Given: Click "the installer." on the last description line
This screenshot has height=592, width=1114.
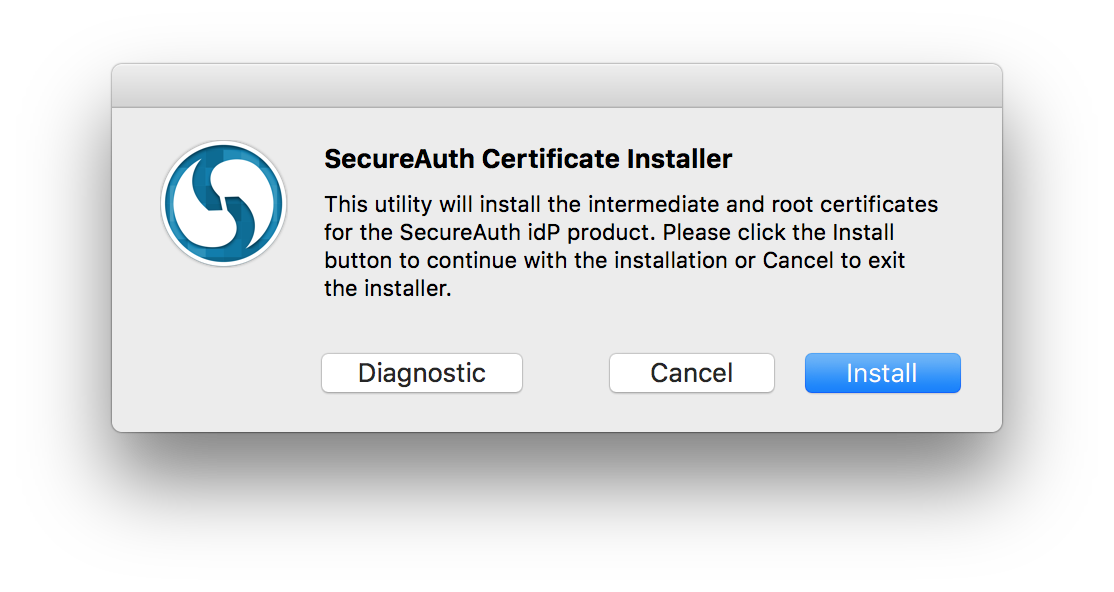Looking at the screenshot, I should pos(388,290).
